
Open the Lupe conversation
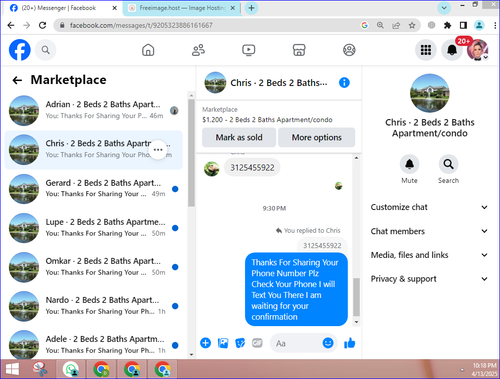pyautogui.click(x=94, y=228)
